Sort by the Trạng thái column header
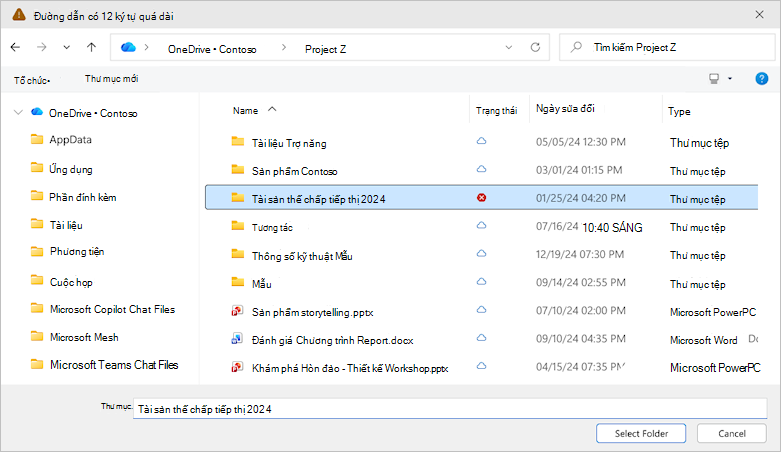This screenshot has height=452, width=781. [x=497, y=111]
